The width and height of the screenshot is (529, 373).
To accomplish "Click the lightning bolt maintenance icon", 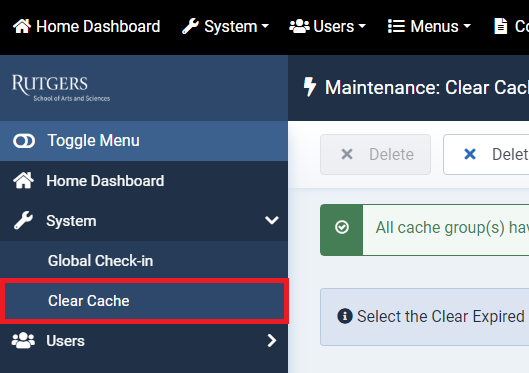I will click(x=310, y=87).
